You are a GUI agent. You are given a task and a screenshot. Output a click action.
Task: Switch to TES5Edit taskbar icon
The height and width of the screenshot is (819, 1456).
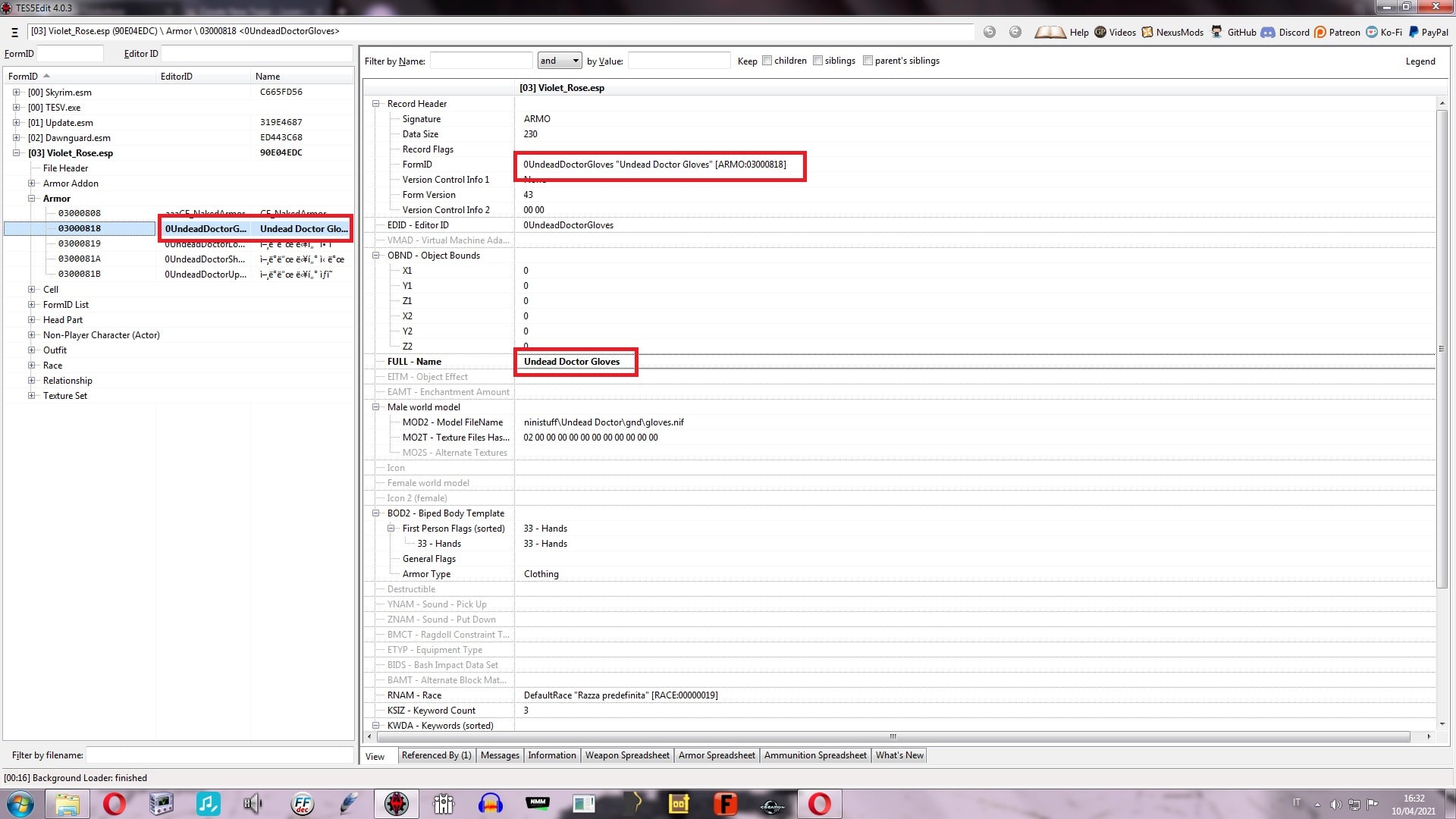[396, 804]
